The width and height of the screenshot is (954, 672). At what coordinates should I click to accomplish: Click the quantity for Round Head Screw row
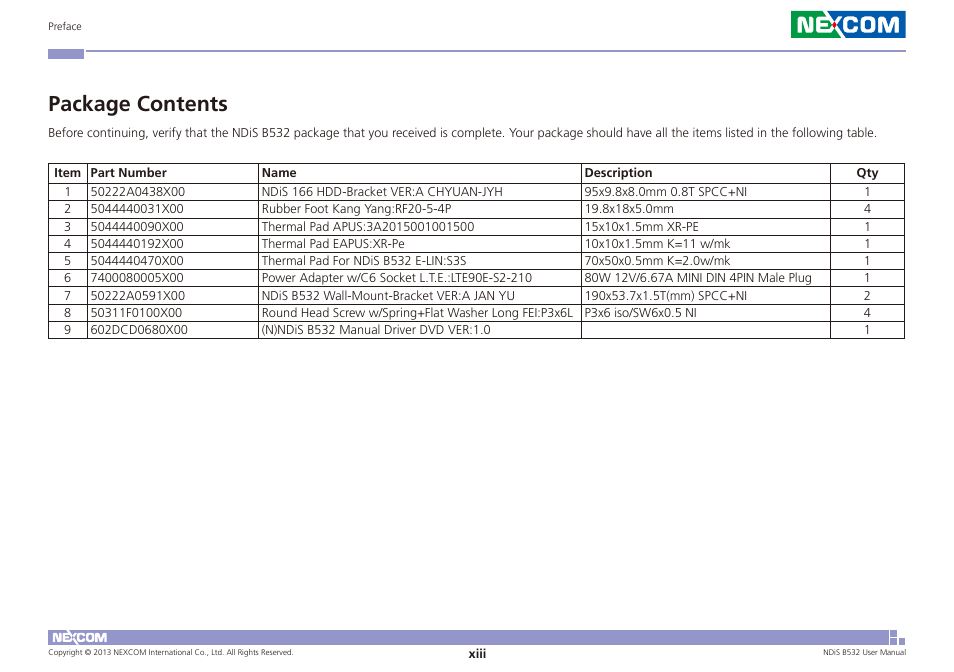tap(867, 313)
